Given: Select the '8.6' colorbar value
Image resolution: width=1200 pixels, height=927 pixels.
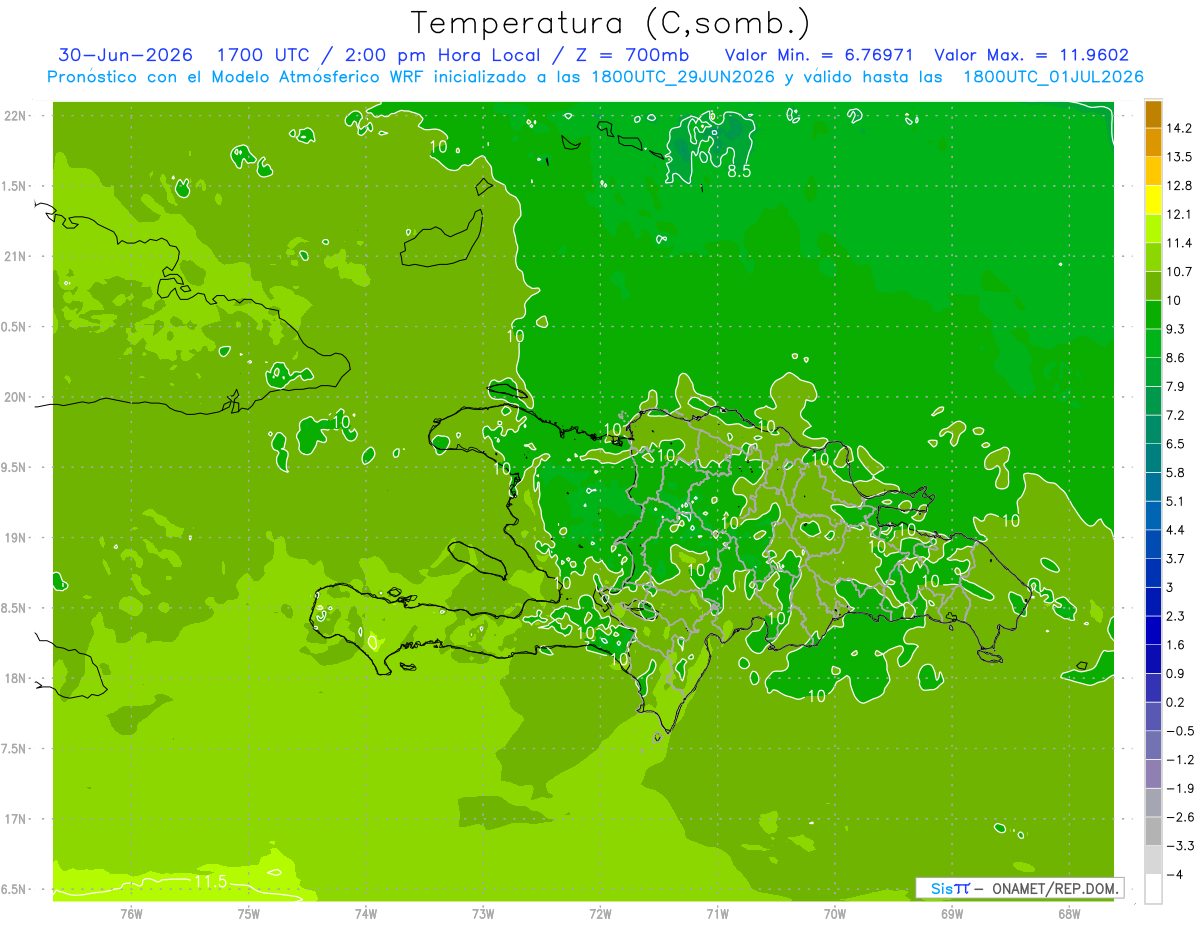Looking at the screenshot, I should click(x=1176, y=358).
